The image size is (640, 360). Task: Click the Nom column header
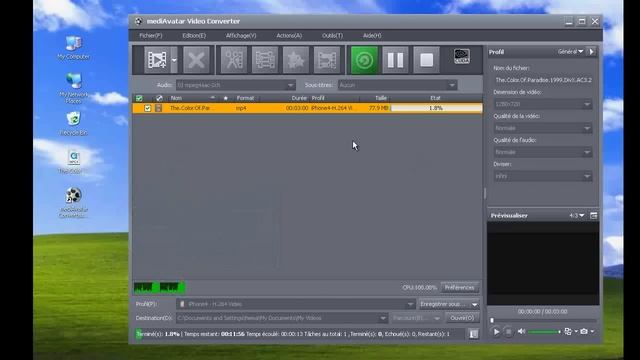pyautogui.click(x=176, y=98)
